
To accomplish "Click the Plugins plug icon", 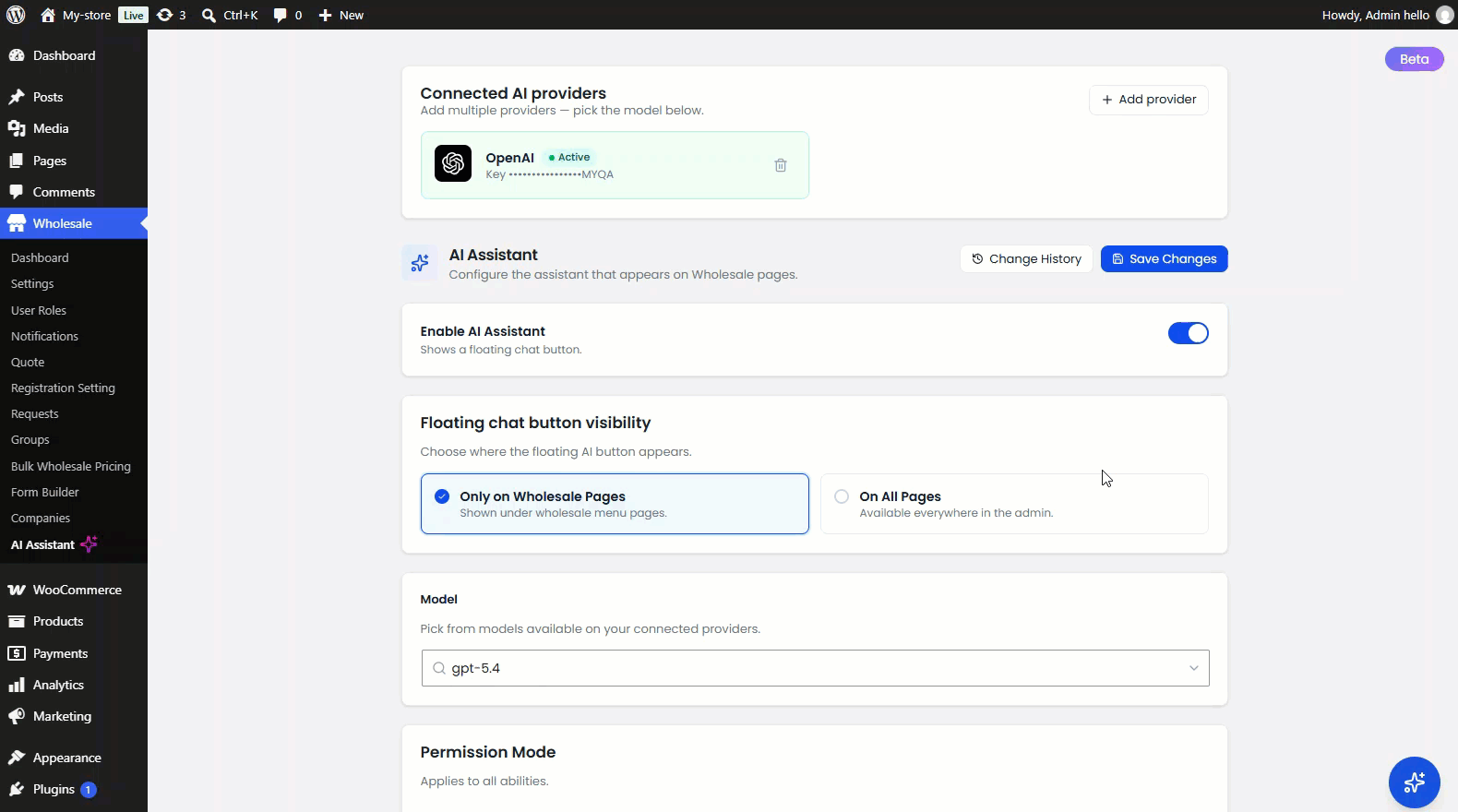I will (x=17, y=789).
